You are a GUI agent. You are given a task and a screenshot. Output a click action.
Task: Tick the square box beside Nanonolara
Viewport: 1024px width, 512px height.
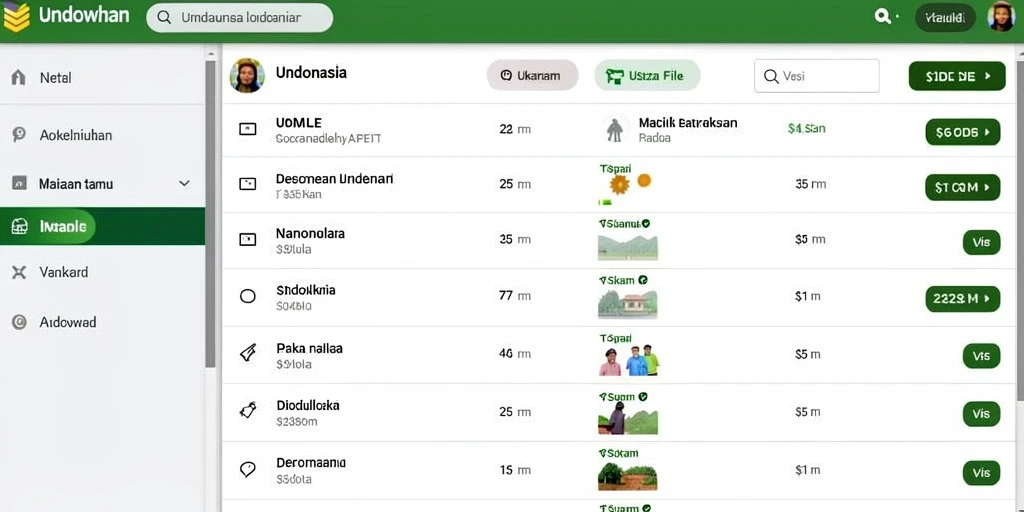tap(248, 240)
